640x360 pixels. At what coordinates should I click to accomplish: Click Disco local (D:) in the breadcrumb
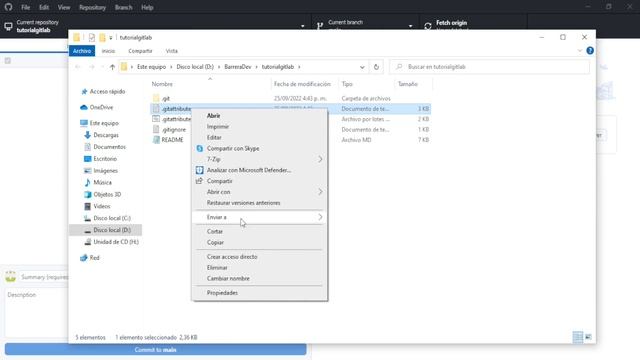click(195, 67)
